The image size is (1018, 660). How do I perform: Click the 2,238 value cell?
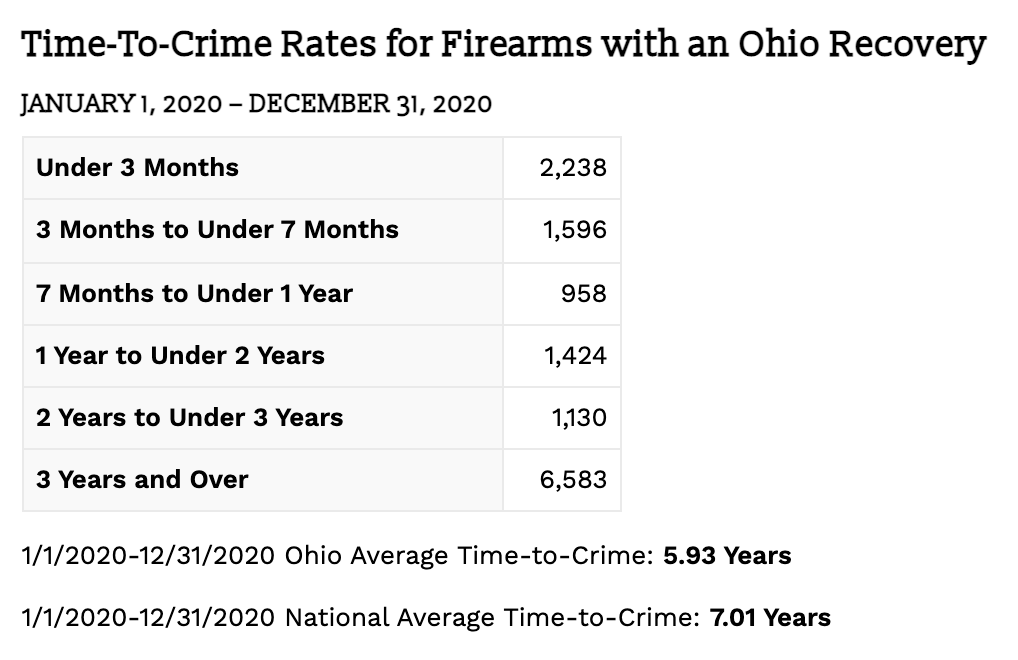(573, 167)
